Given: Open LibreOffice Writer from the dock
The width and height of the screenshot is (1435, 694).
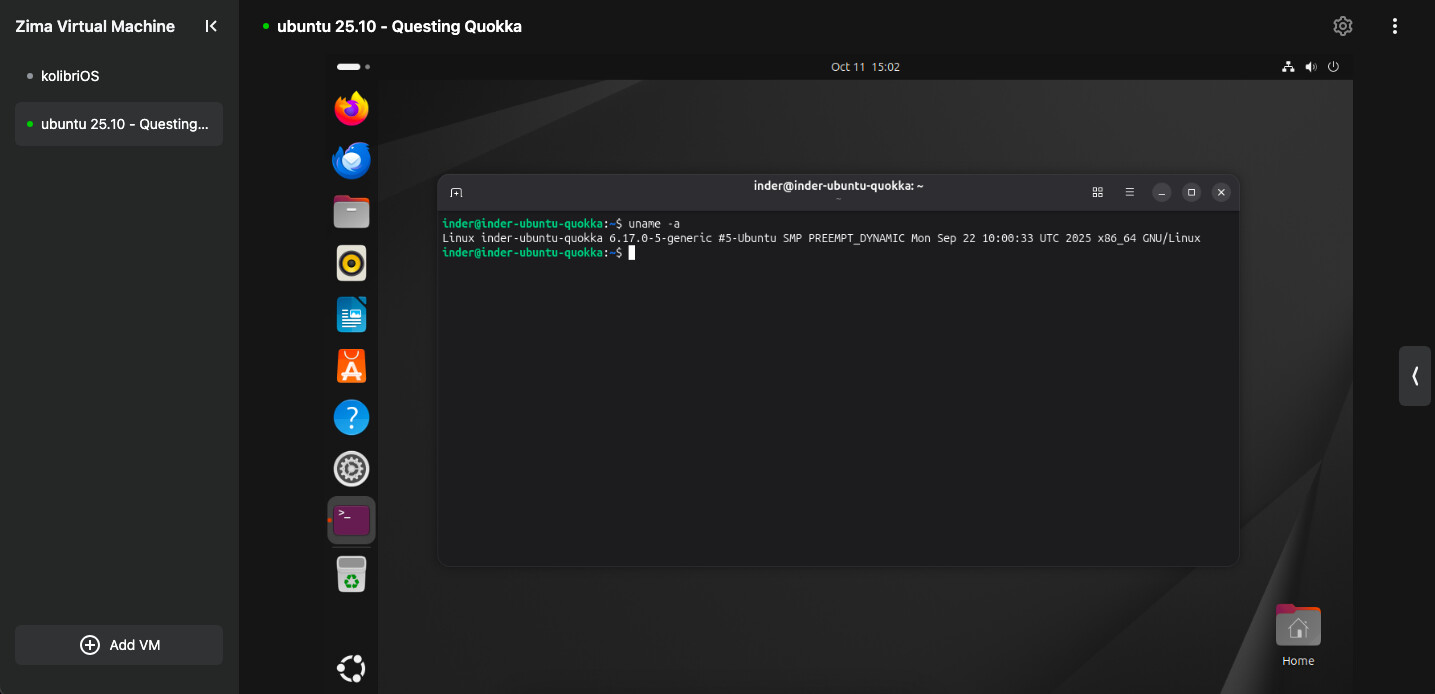Looking at the screenshot, I should 351,315.
